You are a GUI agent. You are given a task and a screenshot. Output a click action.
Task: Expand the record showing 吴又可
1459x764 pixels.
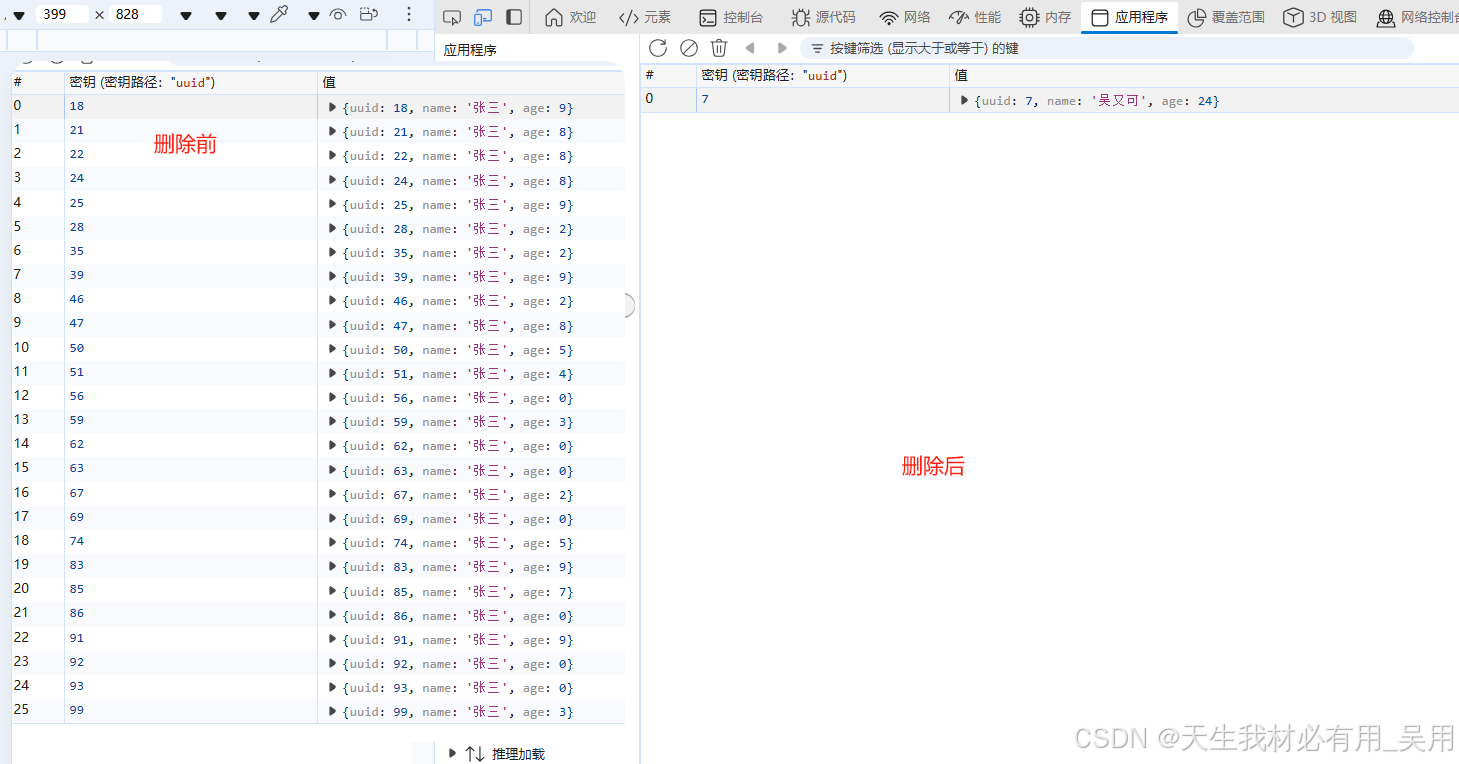click(x=963, y=100)
